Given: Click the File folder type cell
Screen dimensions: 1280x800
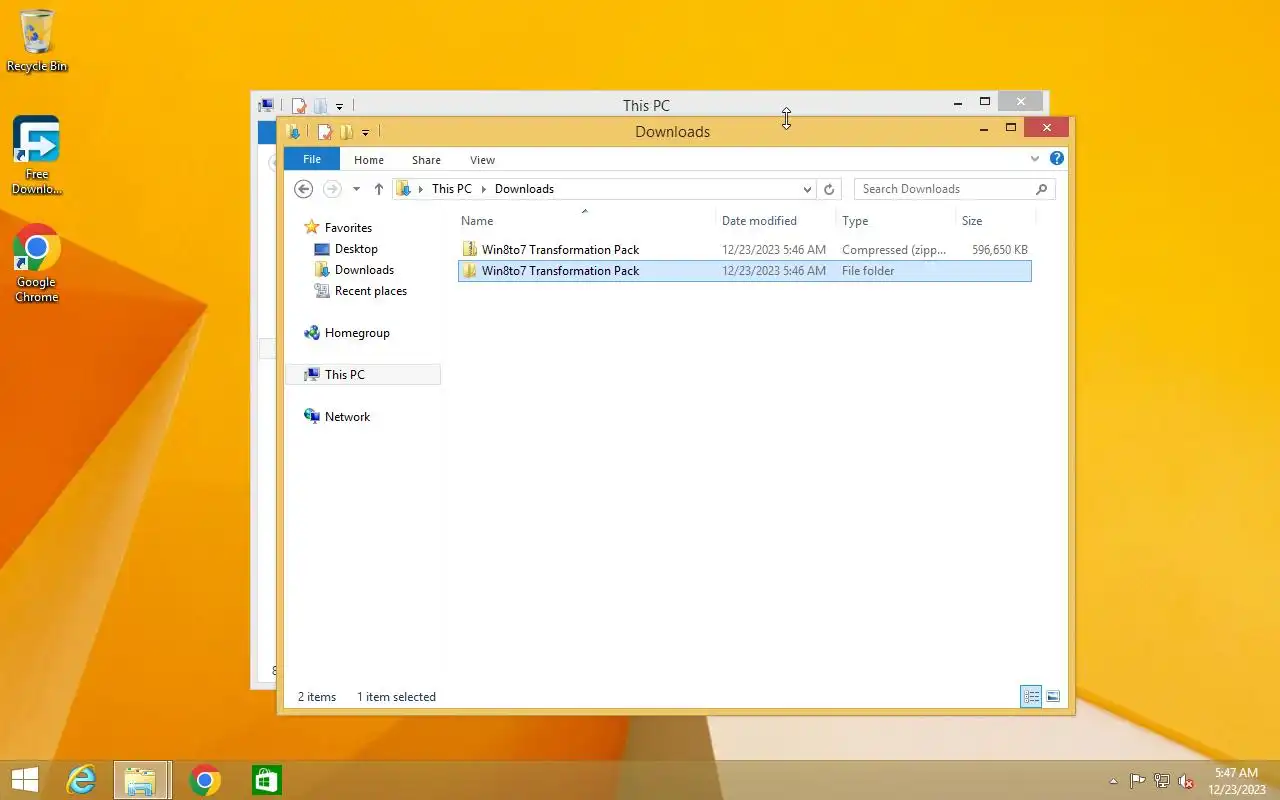Looking at the screenshot, I should tap(868, 271).
